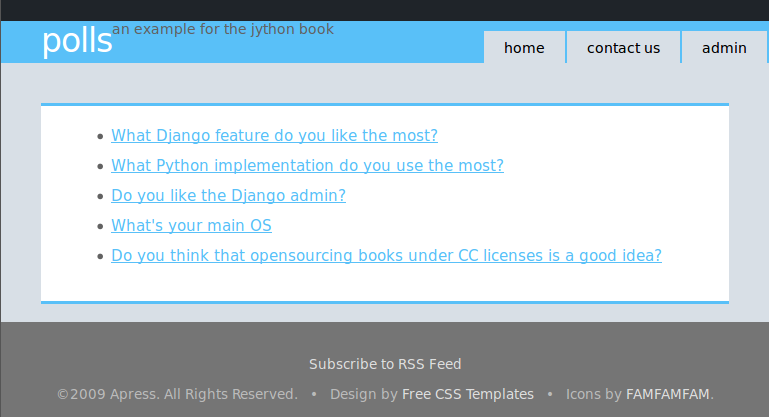The image size is (769, 417).
Task: Open the admin tab
Action: [x=724, y=47]
